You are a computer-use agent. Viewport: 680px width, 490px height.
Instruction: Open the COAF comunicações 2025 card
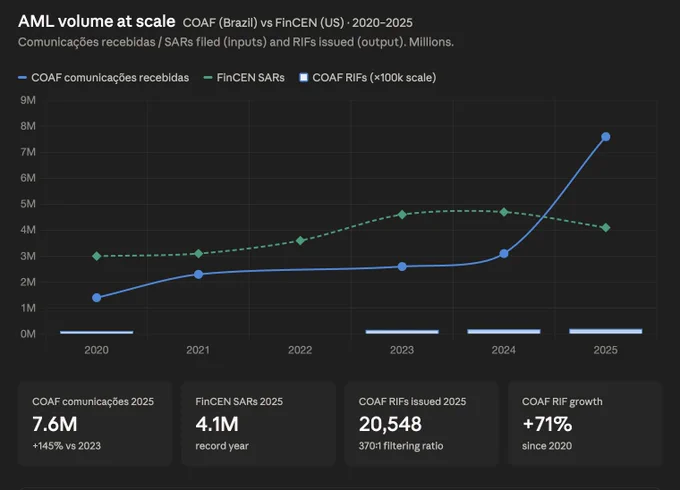pyautogui.click(x=95, y=424)
